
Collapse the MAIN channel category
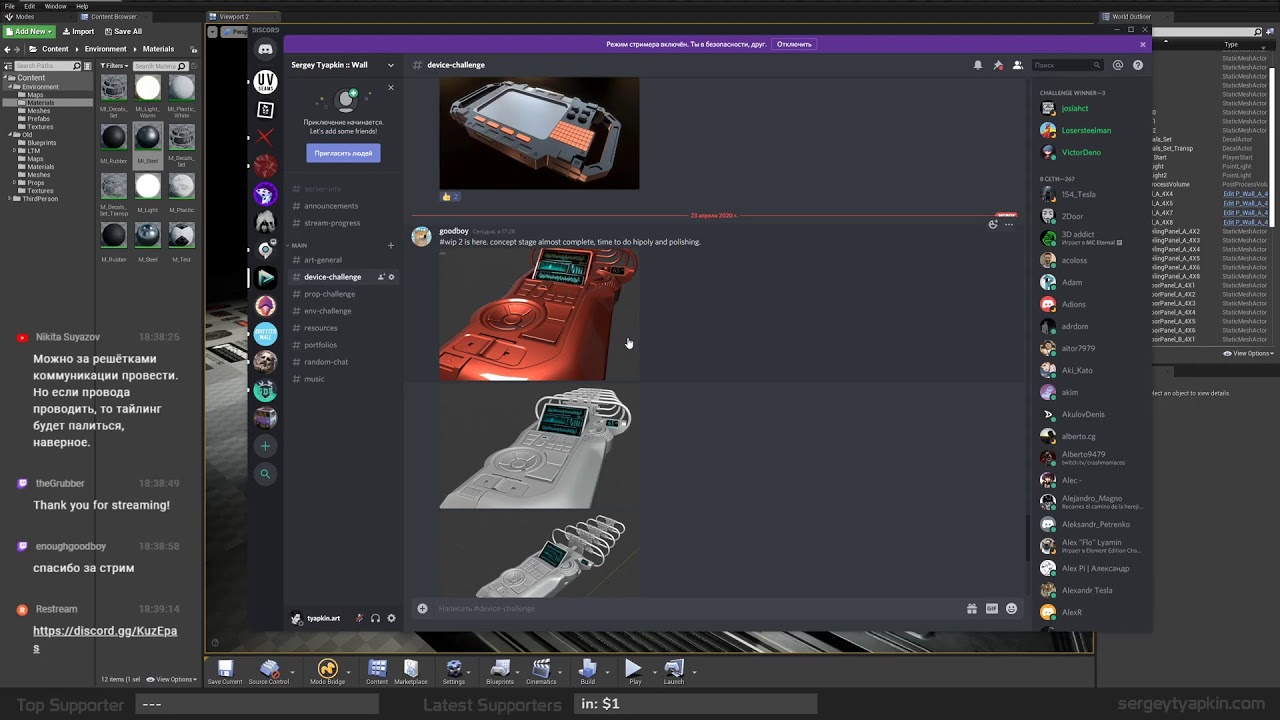(x=300, y=245)
